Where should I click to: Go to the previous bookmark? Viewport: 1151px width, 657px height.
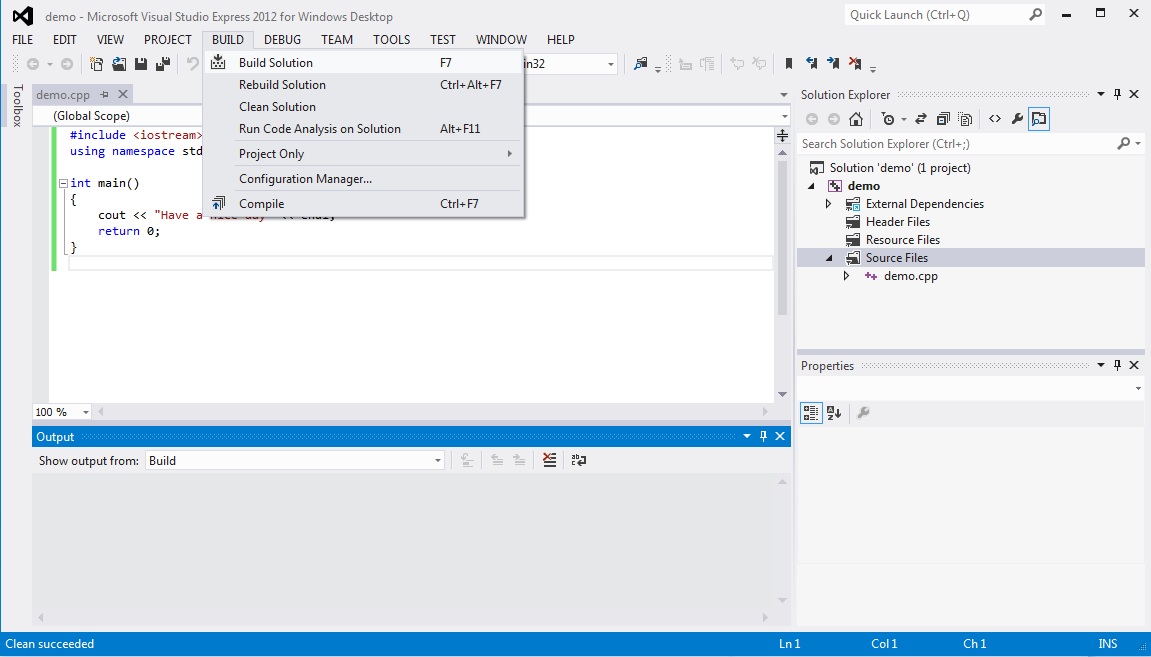click(x=811, y=64)
